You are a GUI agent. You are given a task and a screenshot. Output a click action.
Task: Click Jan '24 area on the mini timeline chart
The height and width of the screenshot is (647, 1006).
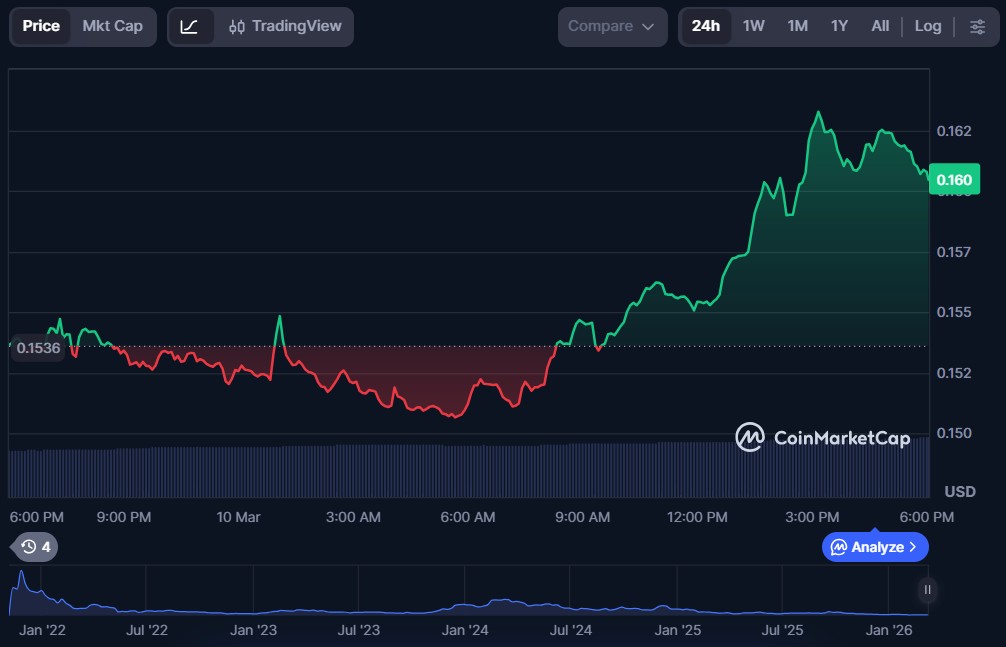(x=465, y=605)
